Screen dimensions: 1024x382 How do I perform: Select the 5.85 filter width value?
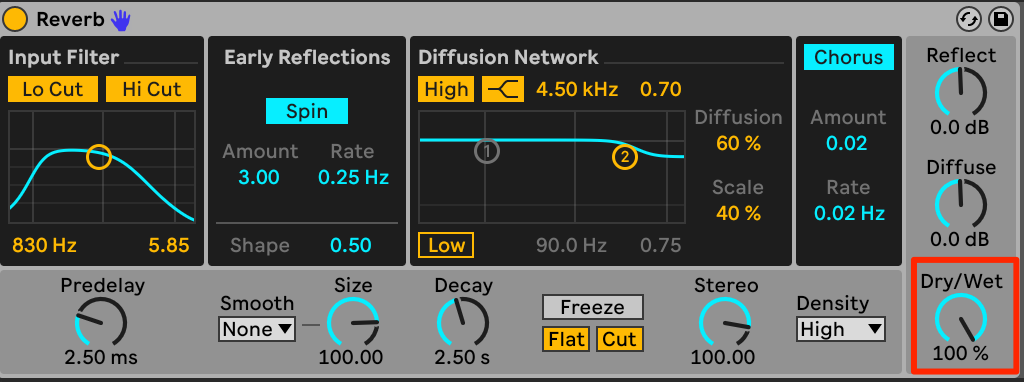168,246
